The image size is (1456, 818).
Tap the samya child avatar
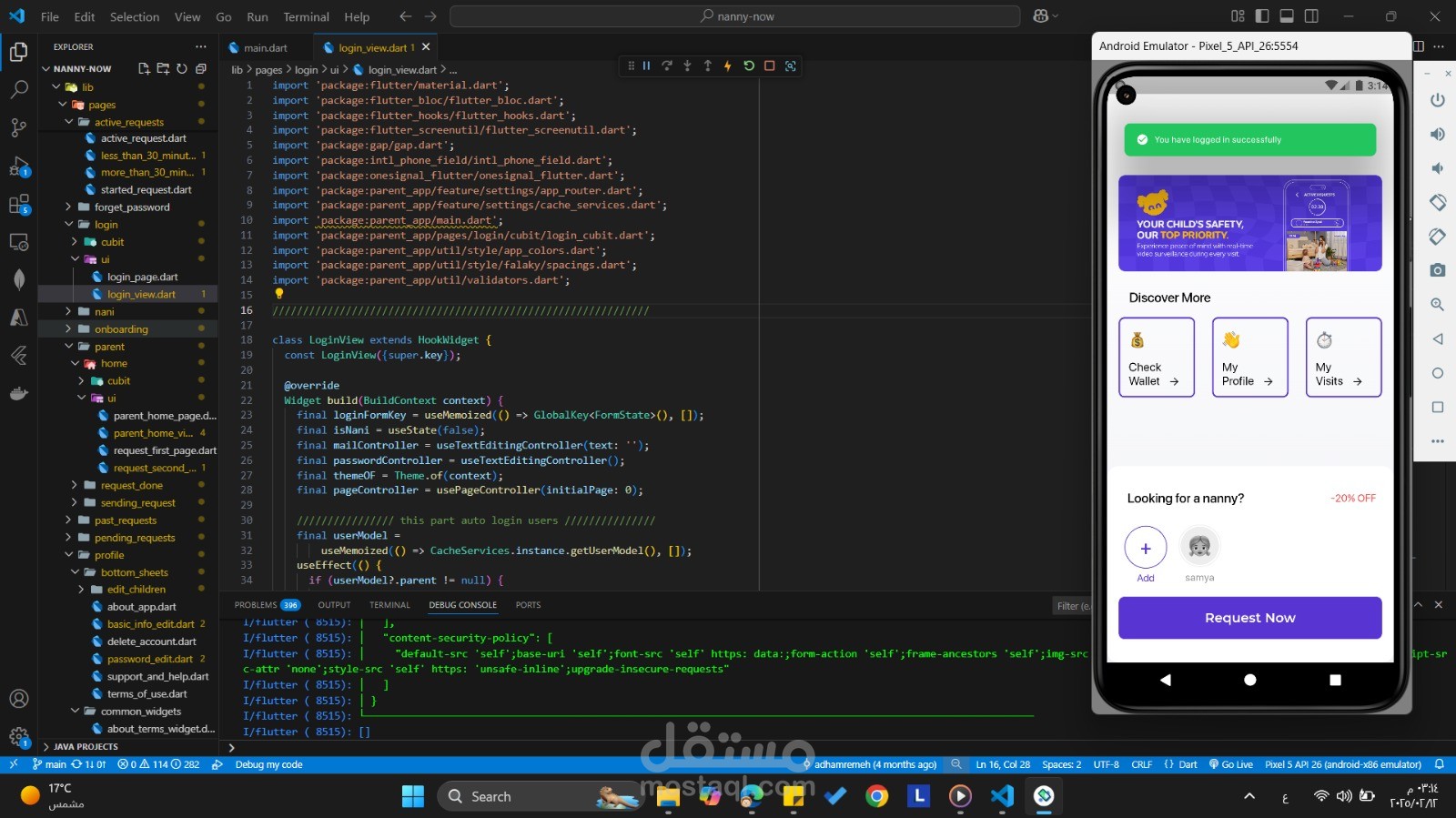click(1199, 546)
